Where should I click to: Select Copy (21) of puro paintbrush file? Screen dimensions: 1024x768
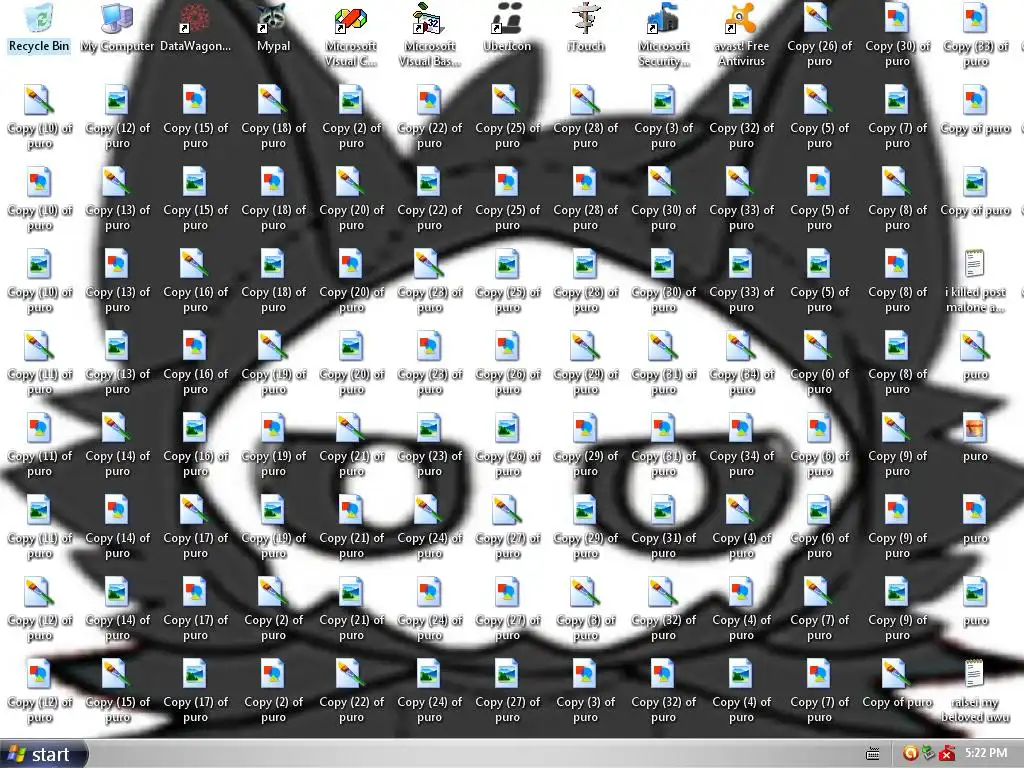(x=351, y=444)
